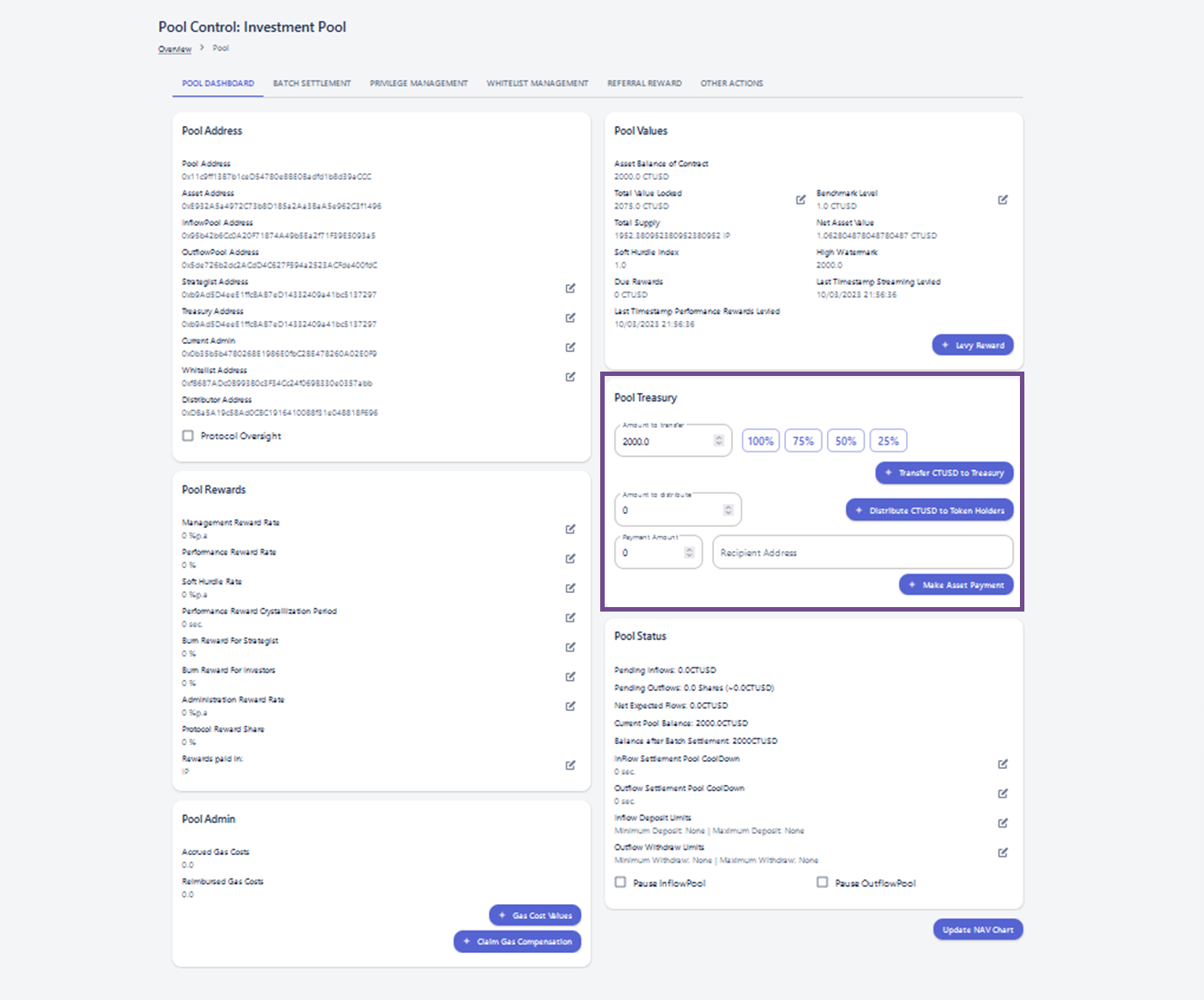Screen dimensions: 1204x1000
Task: Select the 50% transfer amount preset
Action: click(846, 441)
